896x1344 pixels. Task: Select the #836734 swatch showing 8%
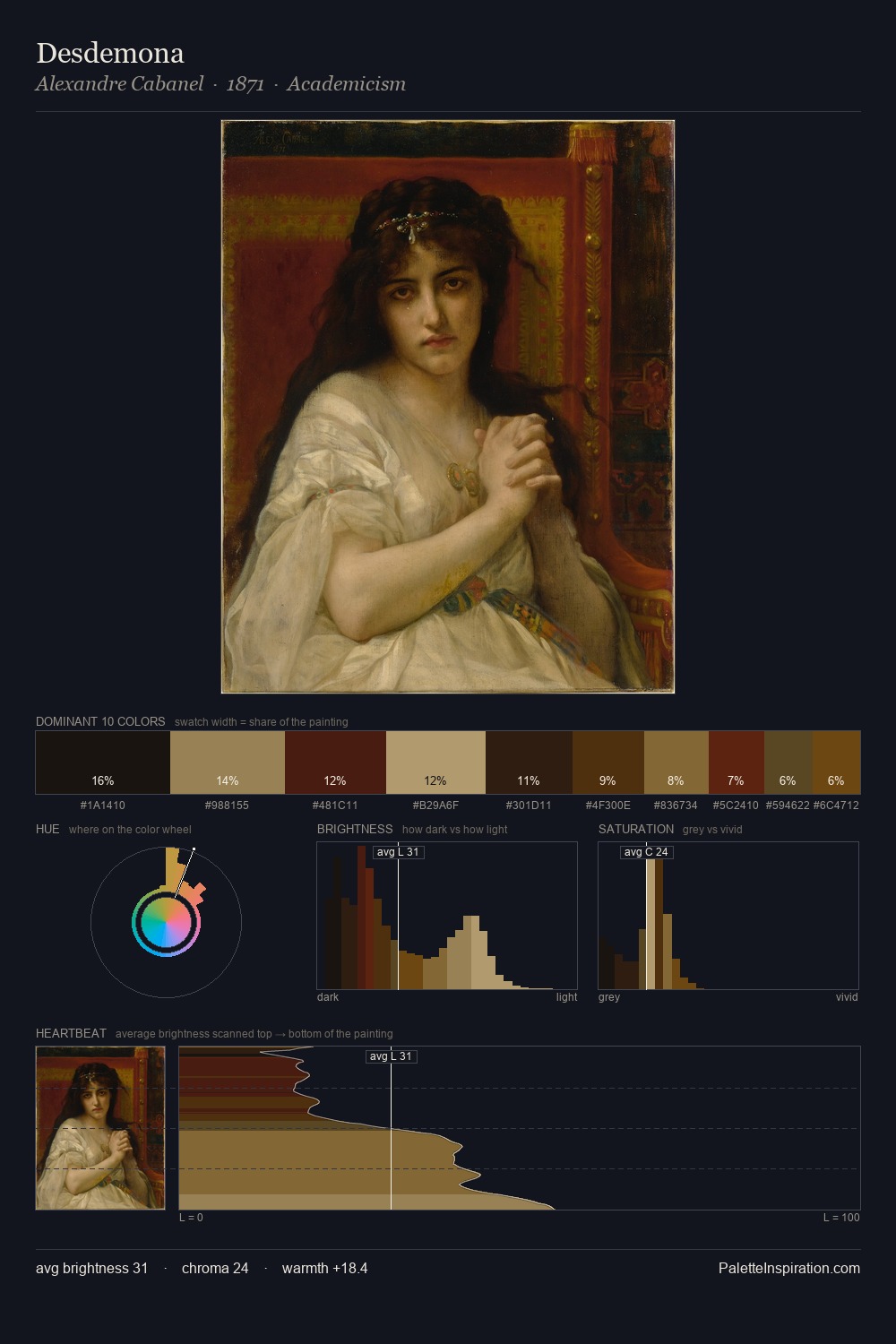click(x=676, y=762)
